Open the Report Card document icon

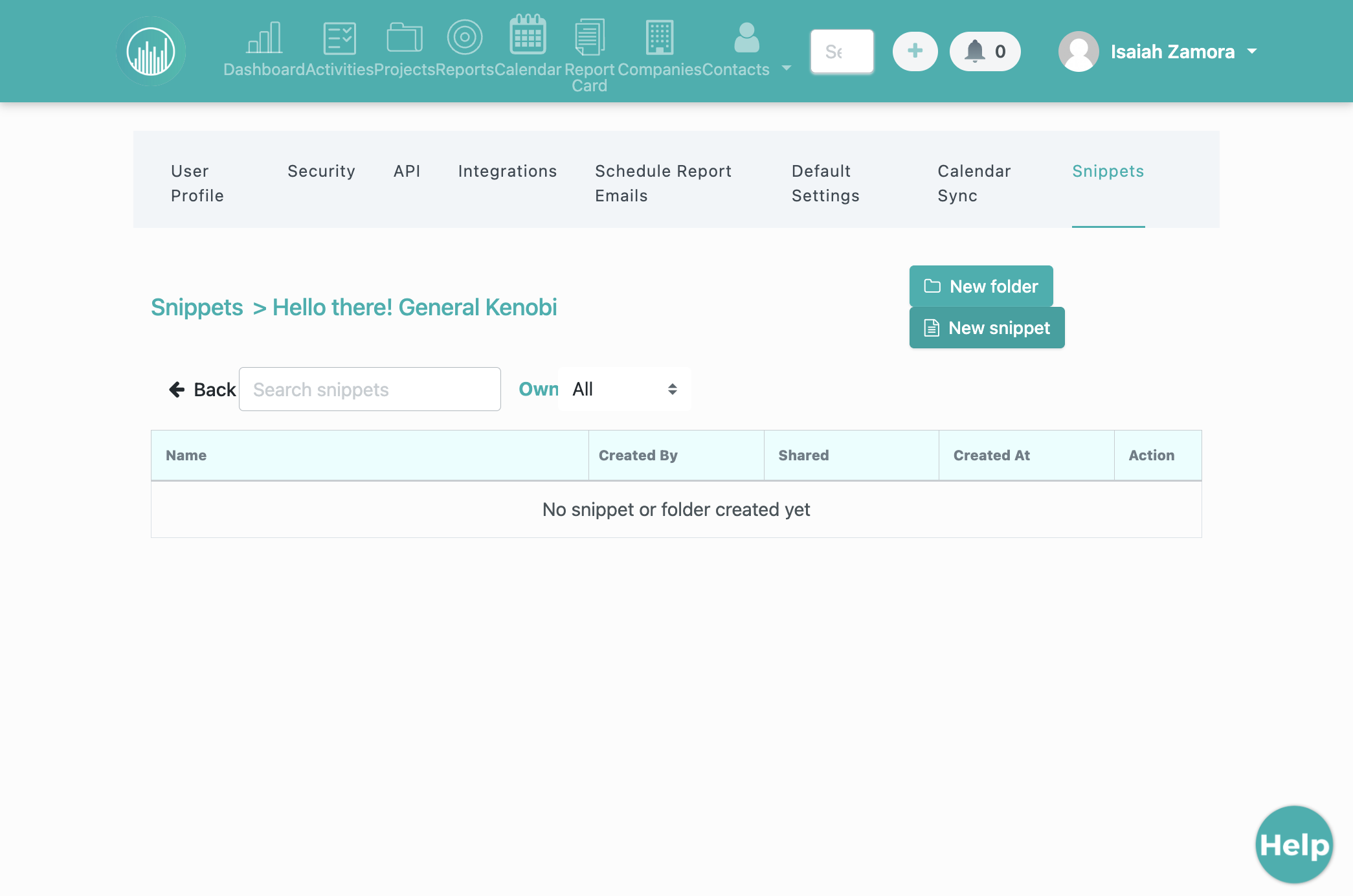click(x=589, y=38)
